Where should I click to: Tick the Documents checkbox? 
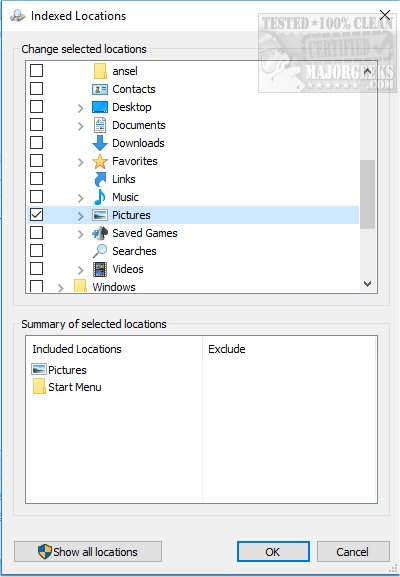[36, 125]
